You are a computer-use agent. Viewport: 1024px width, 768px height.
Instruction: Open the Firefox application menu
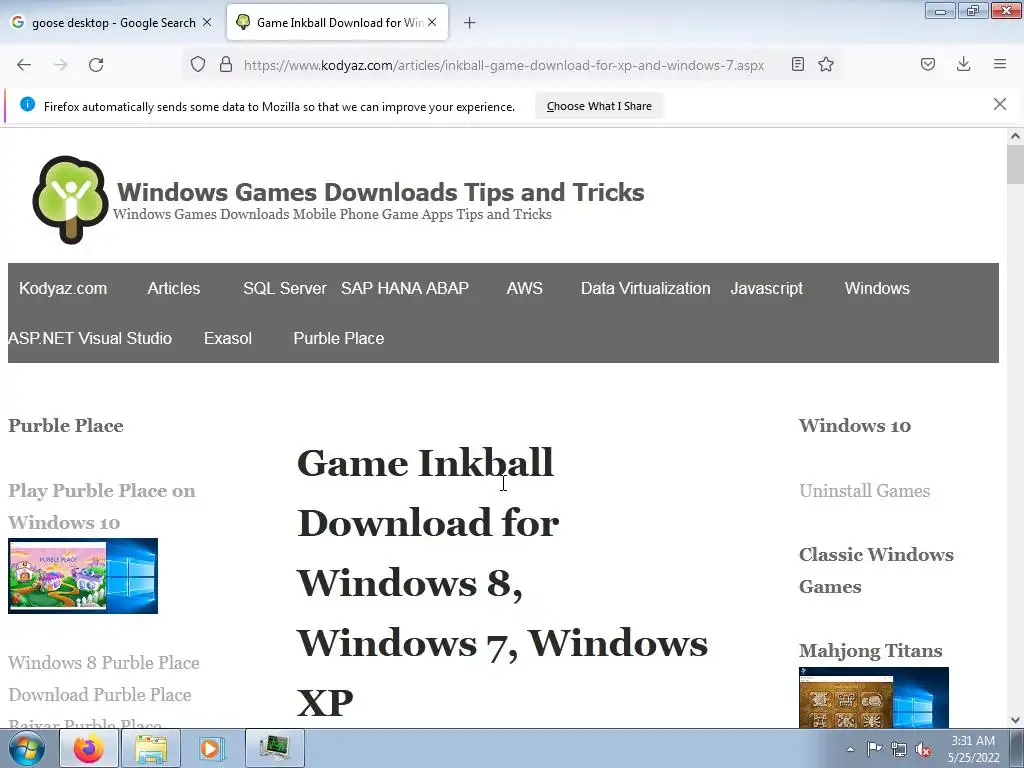1000,64
